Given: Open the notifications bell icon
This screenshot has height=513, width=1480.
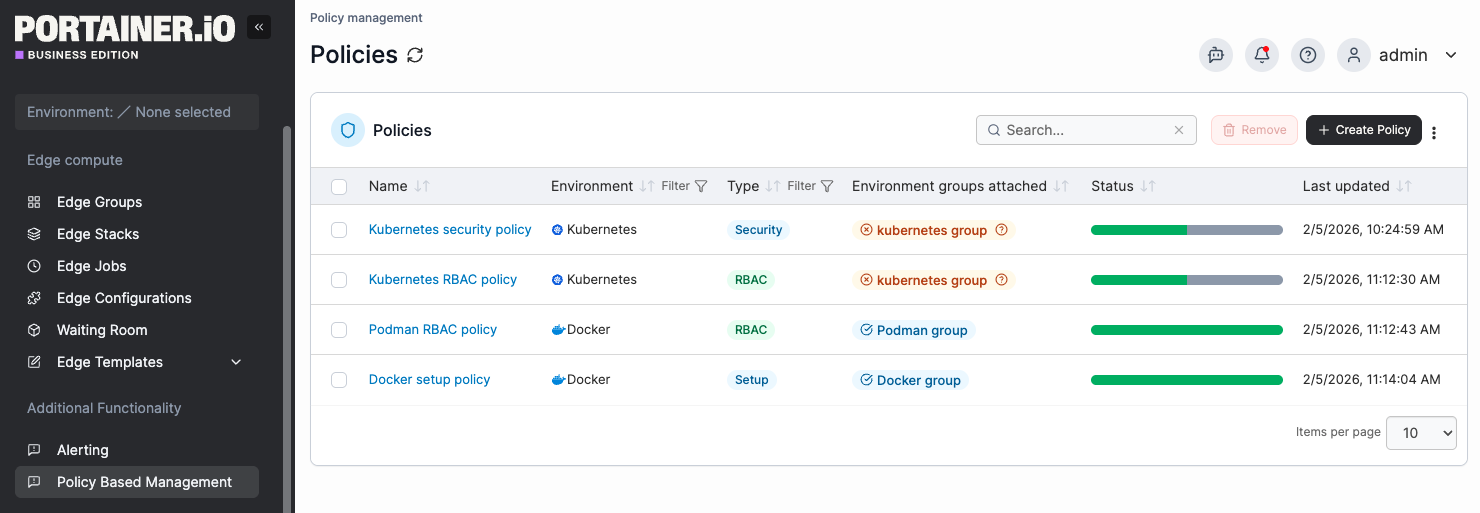Looking at the screenshot, I should (1262, 55).
